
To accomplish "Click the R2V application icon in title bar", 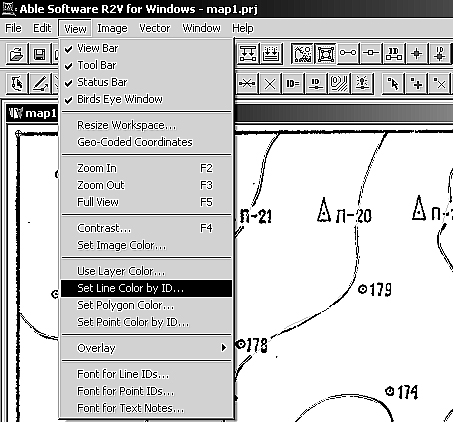I will click(8, 9).
